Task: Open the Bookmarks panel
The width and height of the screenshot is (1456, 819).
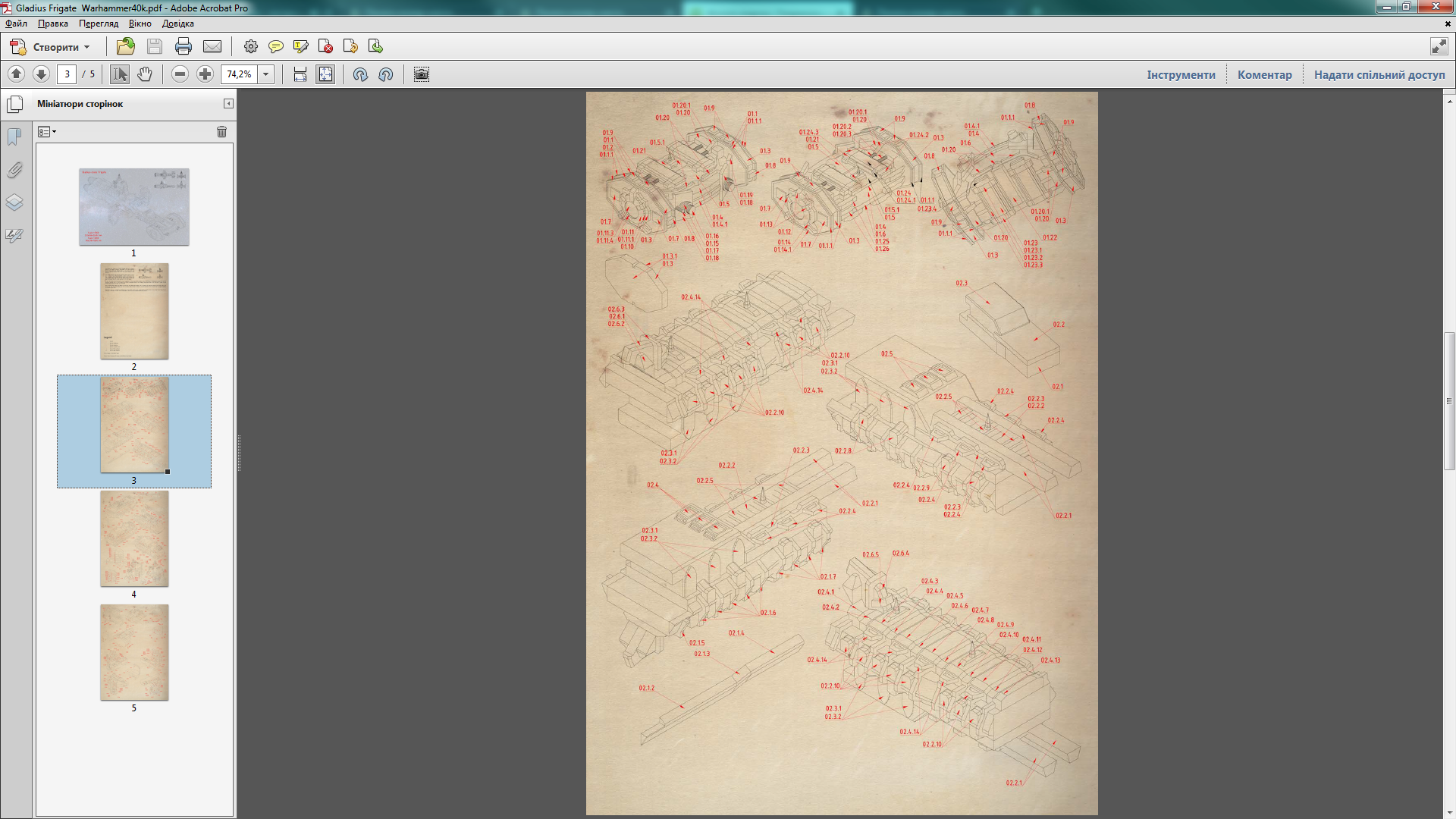Action: 14,136
